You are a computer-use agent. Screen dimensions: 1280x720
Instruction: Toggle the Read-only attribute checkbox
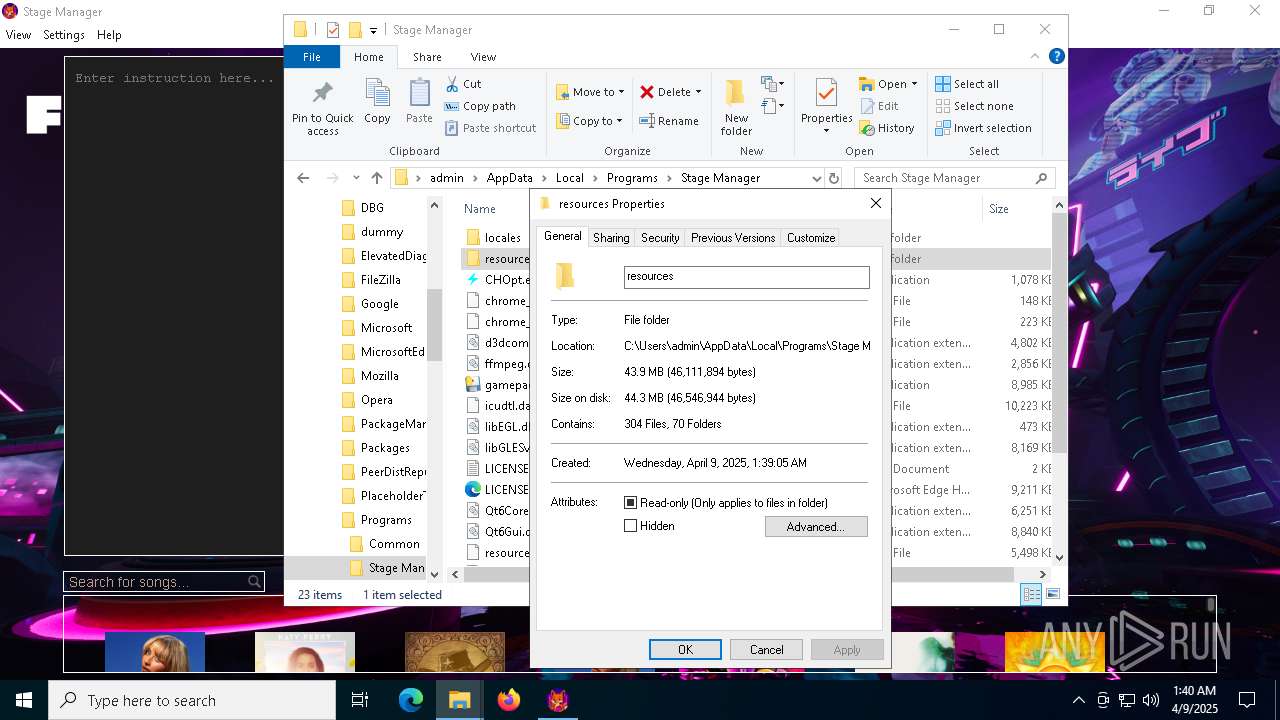pos(631,503)
